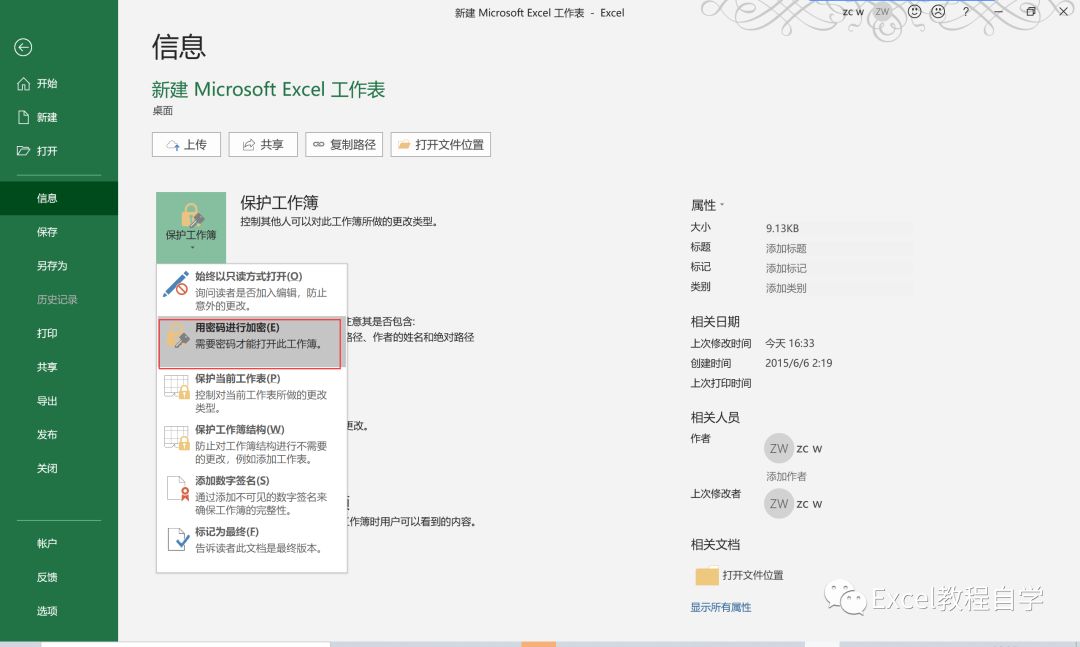
Task: Click the 添加作者 field
Action: (x=786, y=477)
